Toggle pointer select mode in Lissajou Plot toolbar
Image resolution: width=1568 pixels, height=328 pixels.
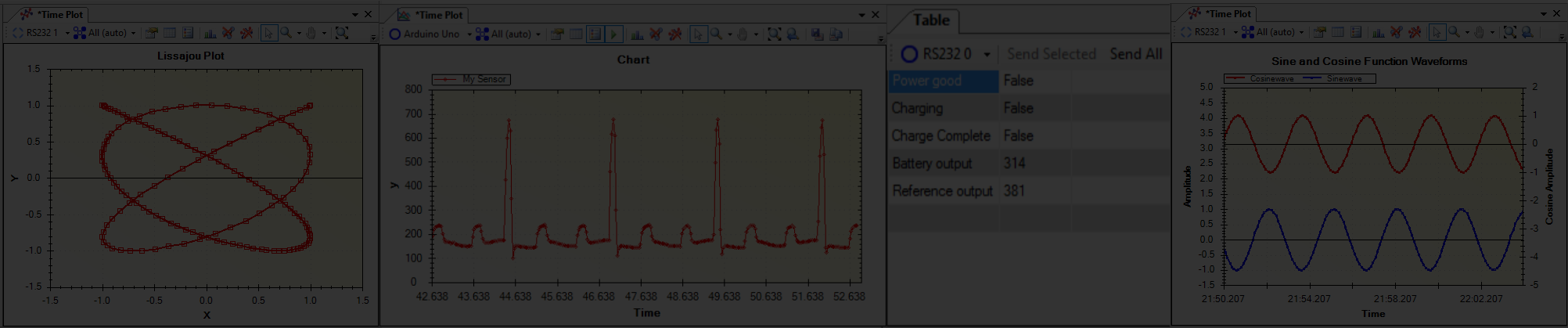click(x=268, y=33)
